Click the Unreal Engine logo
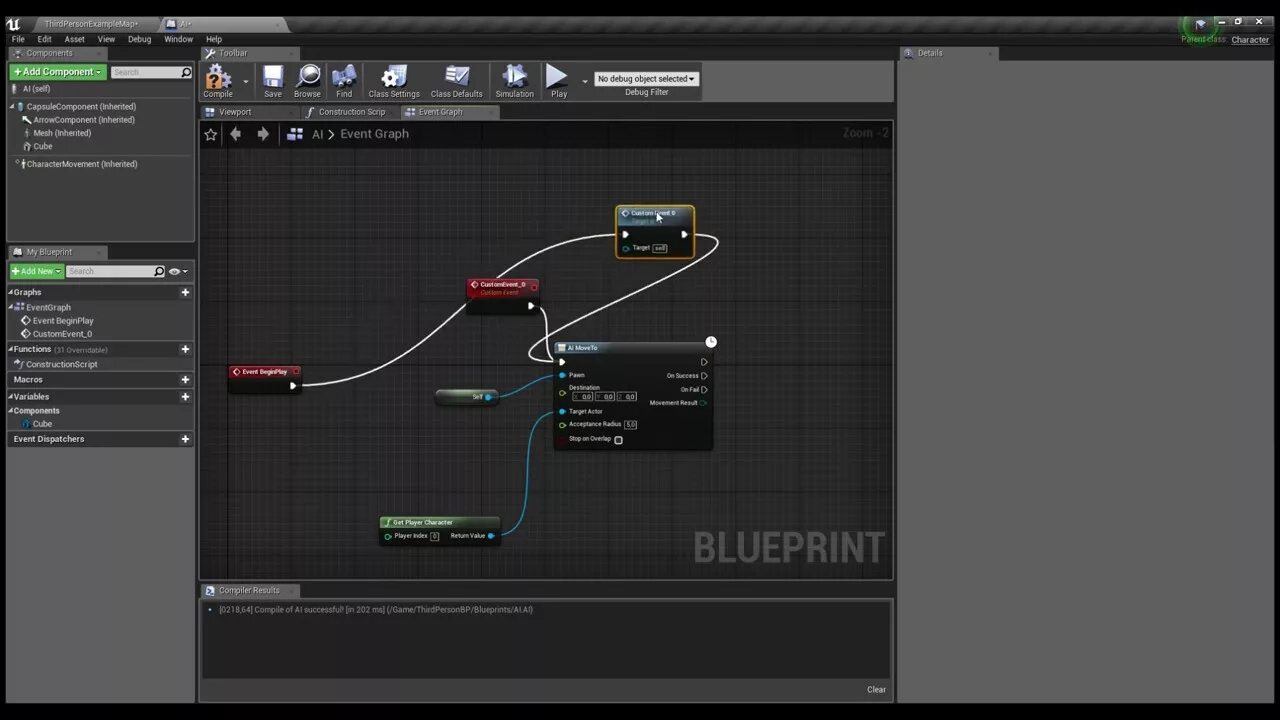 click(13, 24)
